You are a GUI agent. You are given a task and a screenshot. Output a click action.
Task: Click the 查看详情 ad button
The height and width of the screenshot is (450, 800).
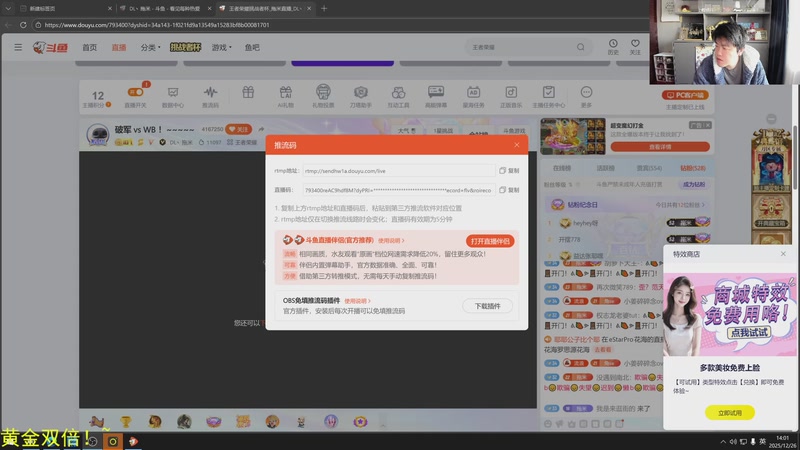[660, 147]
